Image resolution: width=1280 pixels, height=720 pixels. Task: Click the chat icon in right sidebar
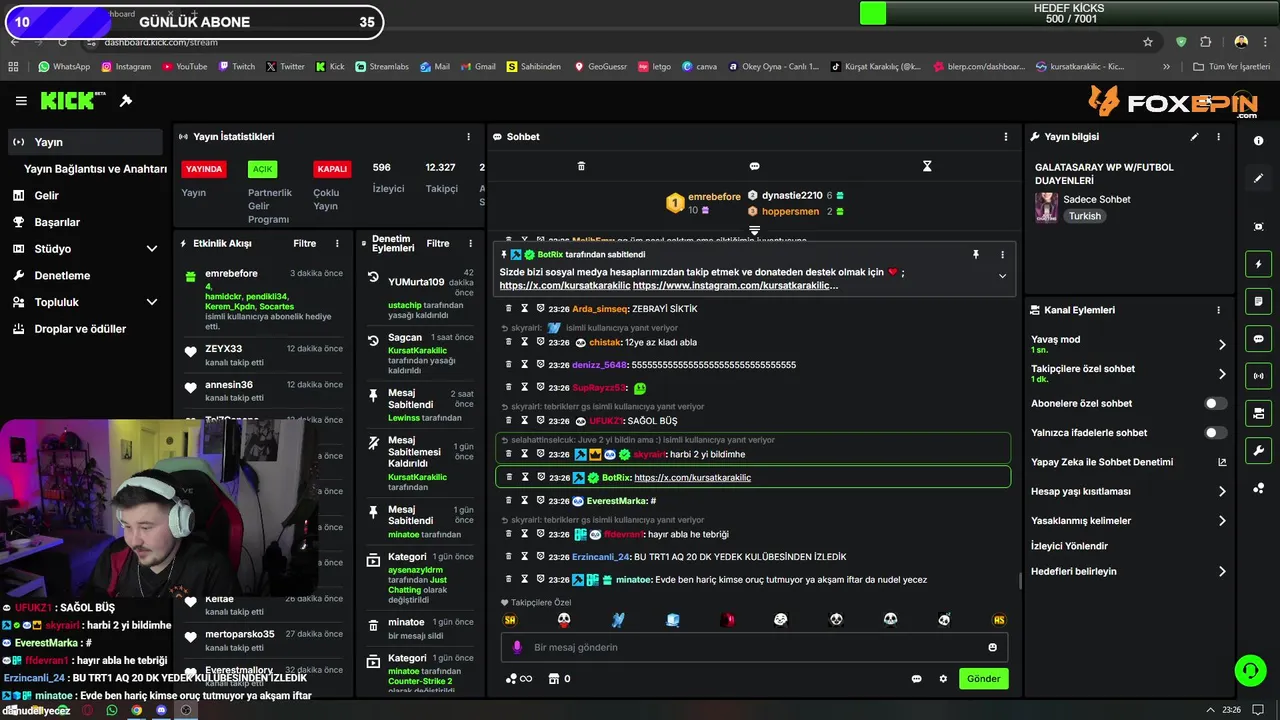coord(1258,339)
